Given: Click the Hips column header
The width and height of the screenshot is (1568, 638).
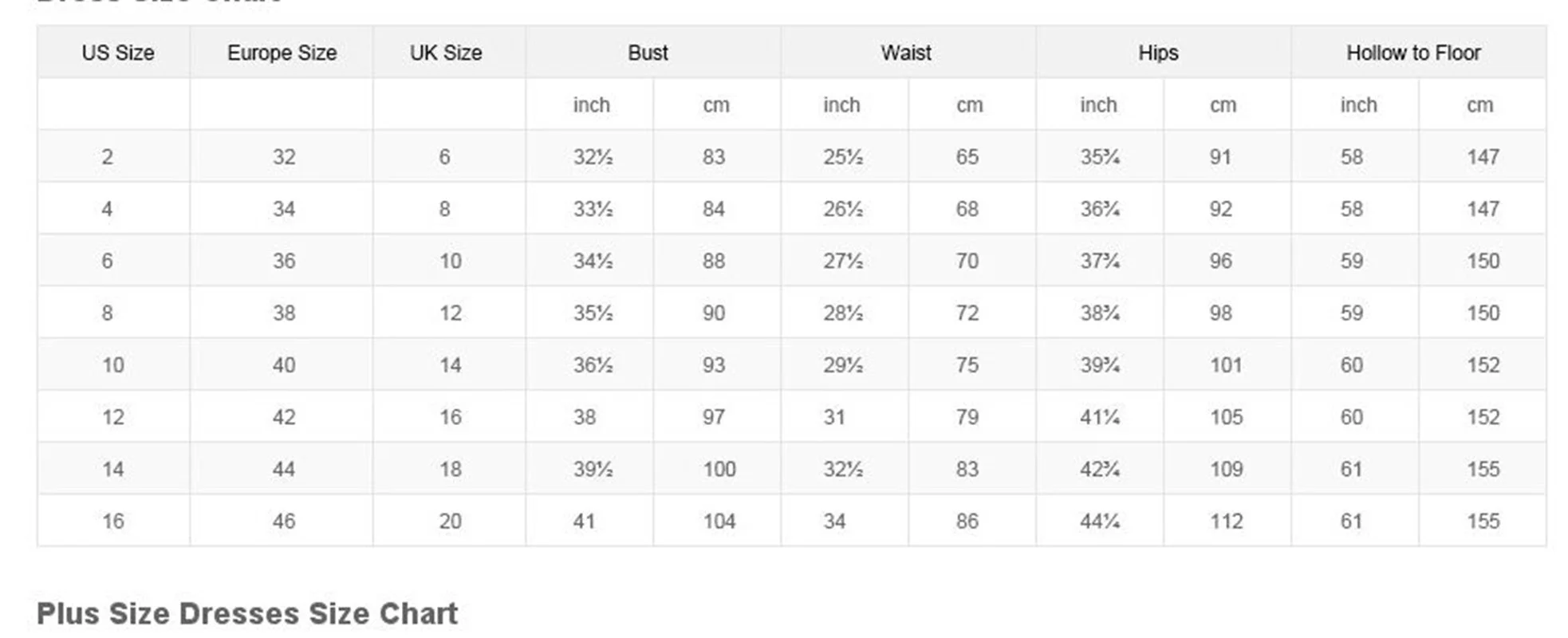Looking at the screenshot, I should [1158, 53].
